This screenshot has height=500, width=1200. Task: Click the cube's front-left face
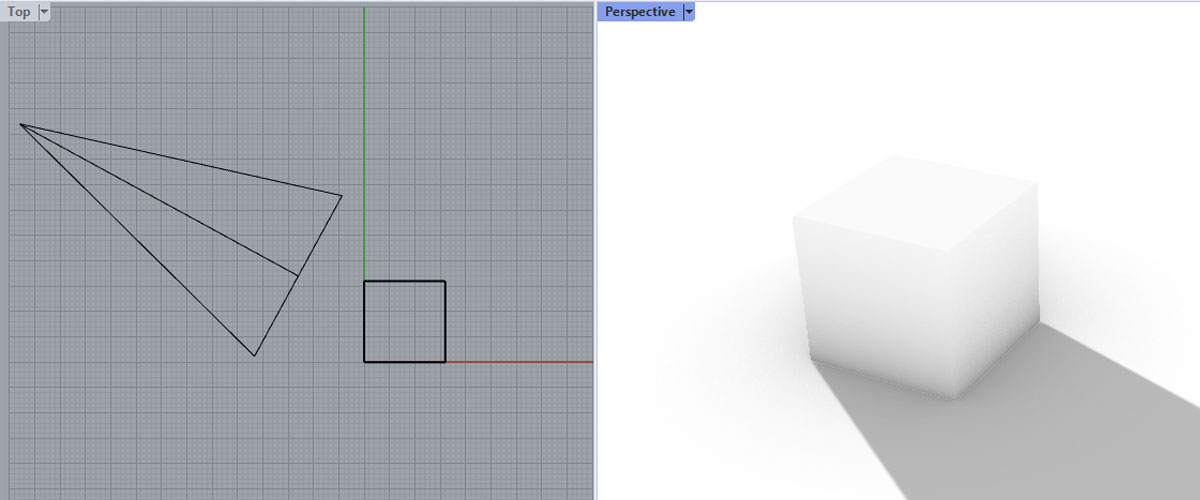tap(870, 300)
